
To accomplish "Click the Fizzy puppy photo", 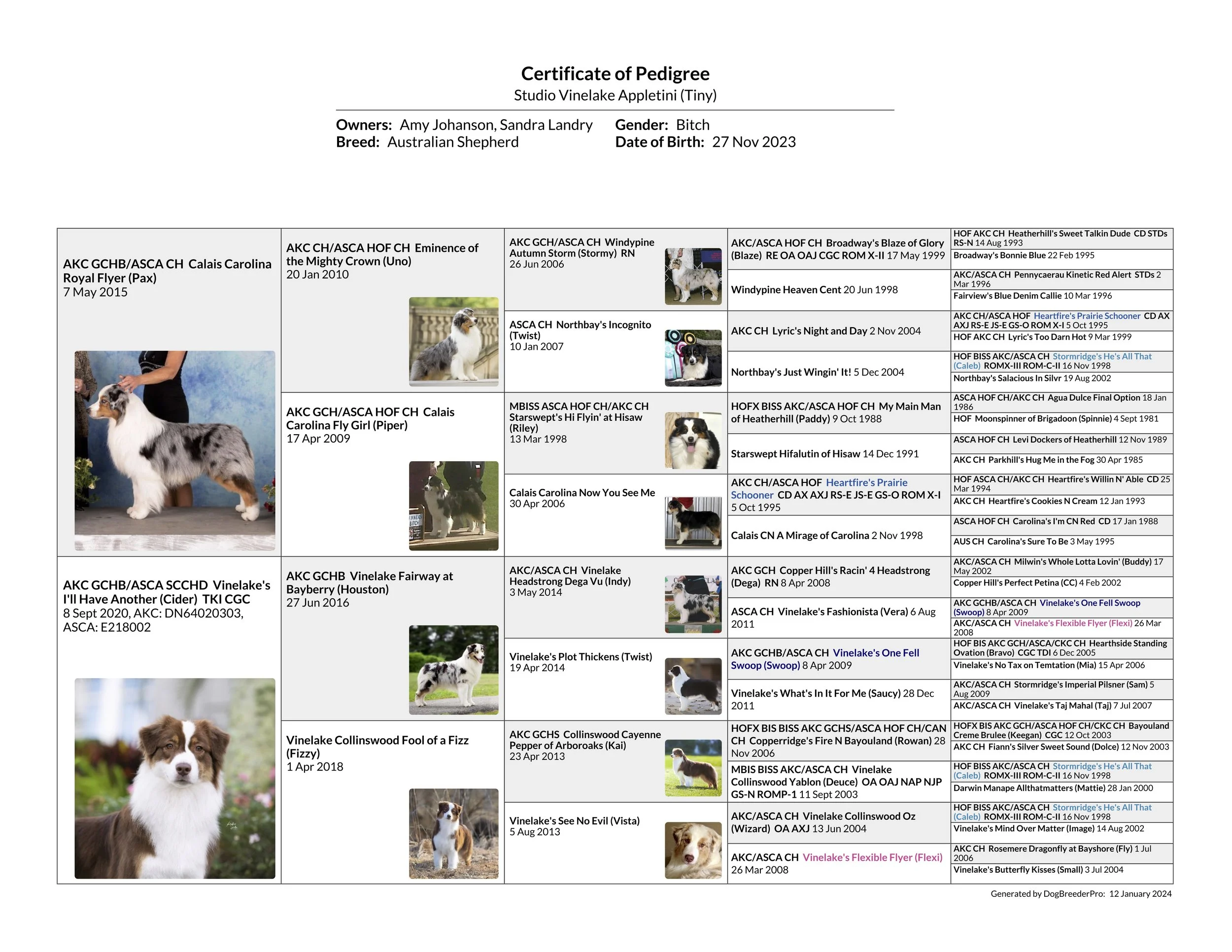I will [453, 833].
